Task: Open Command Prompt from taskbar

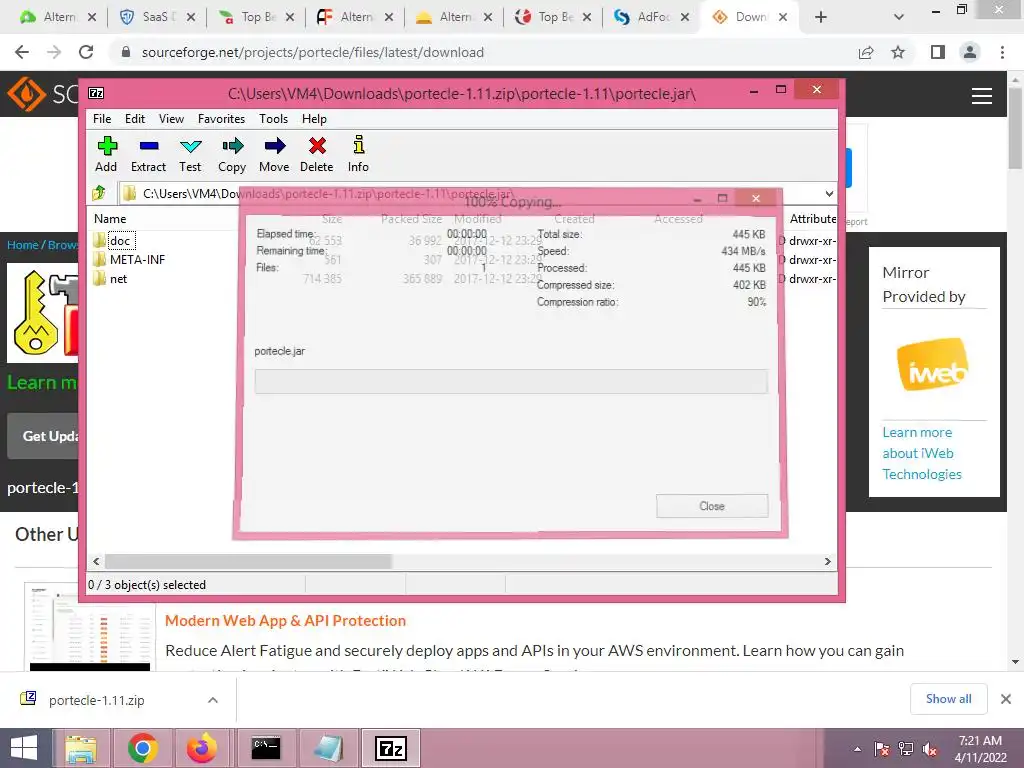Action: point(266,748)
